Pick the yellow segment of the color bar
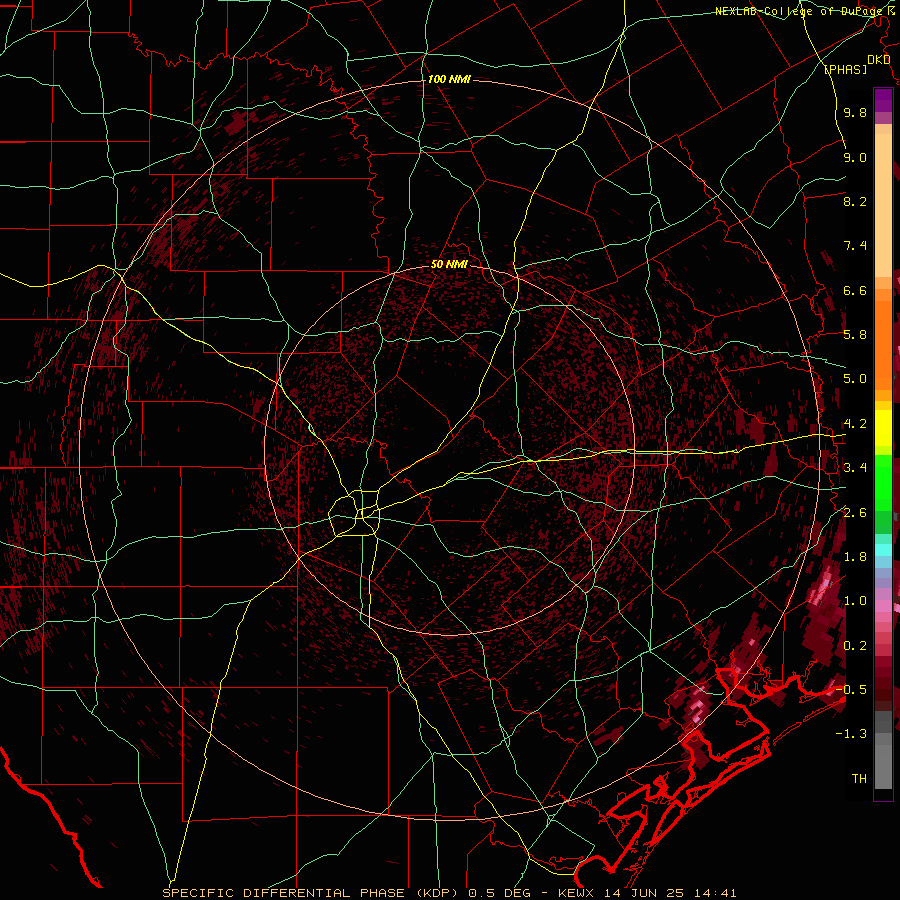This screenshot has width=900, height=900. click(x=883, y=428)
